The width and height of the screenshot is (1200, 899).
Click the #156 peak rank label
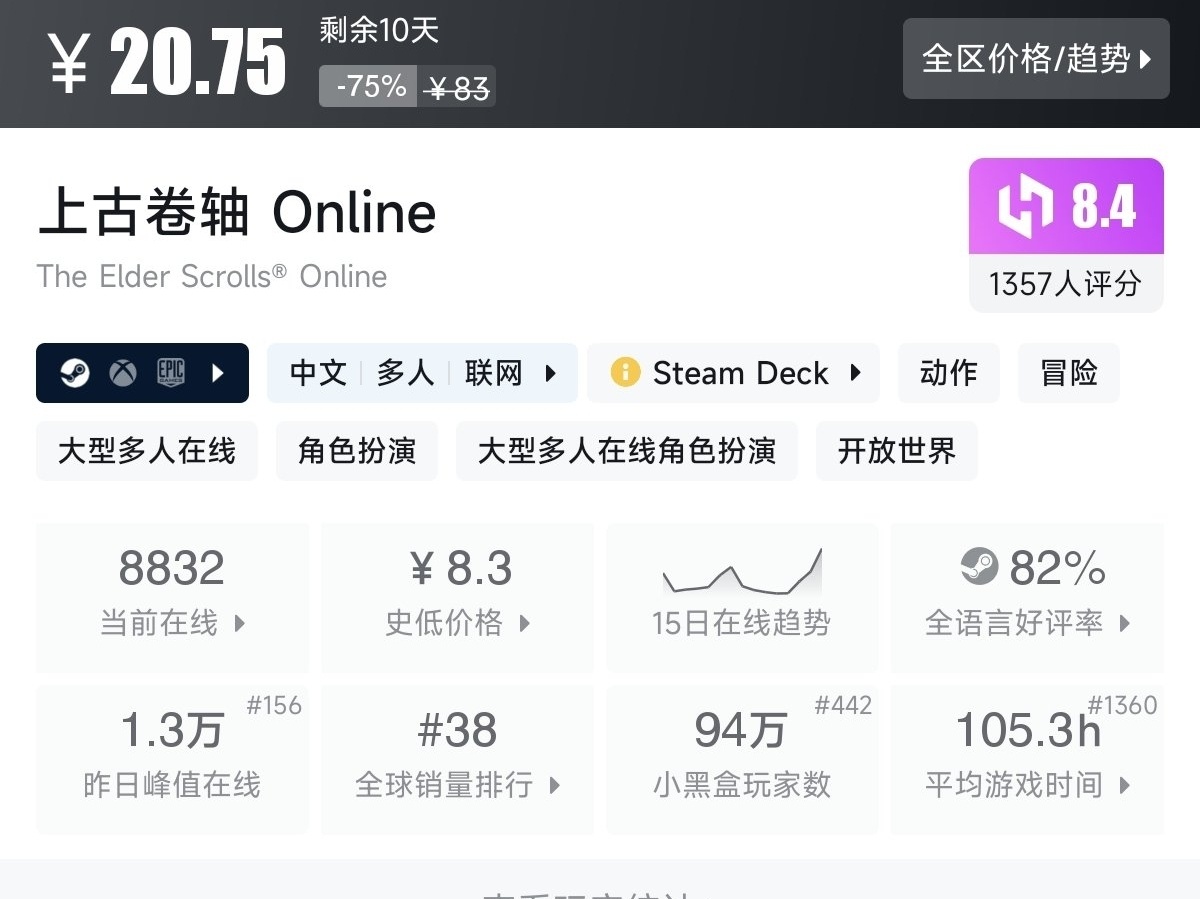click(274, 705)
